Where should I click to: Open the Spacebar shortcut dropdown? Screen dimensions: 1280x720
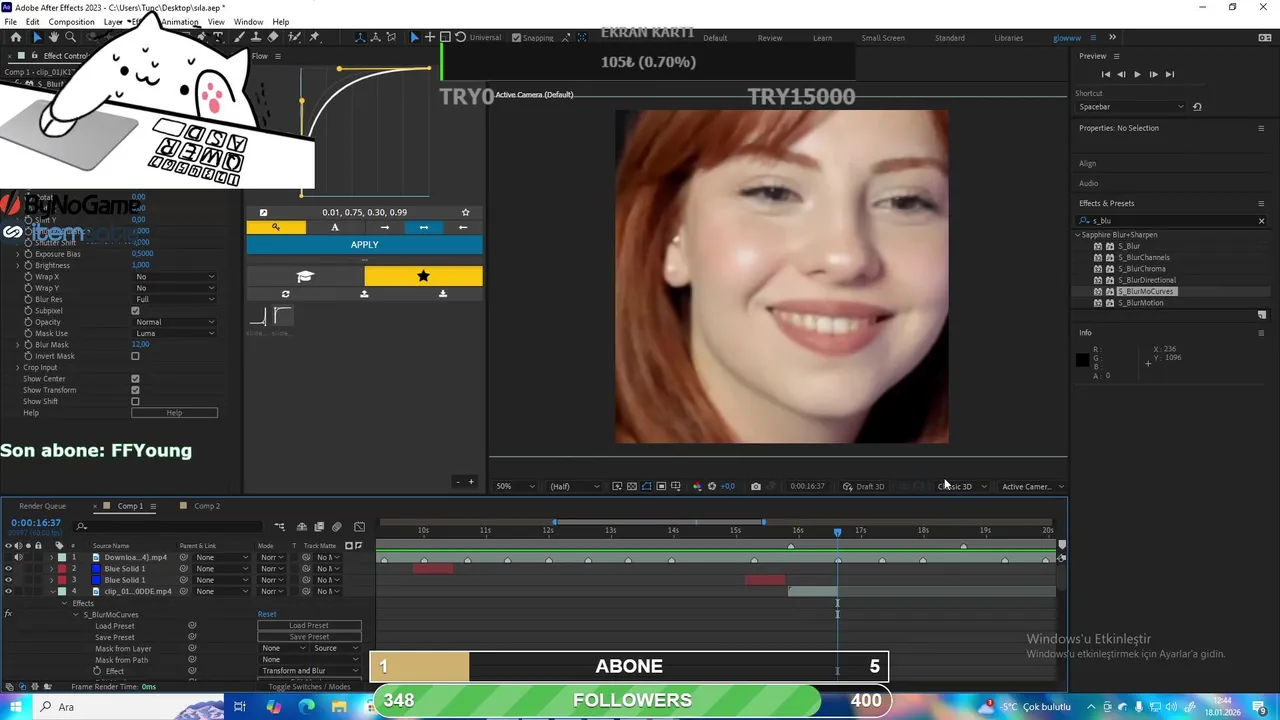pos(1131,107)
